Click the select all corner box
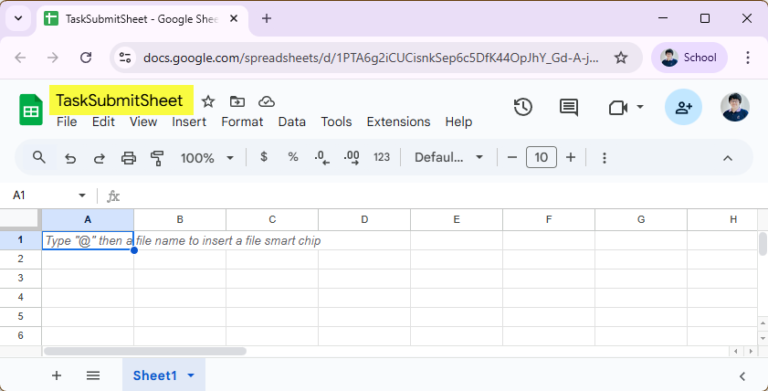Viewport: 768px width, 391px height. (x=21, y=220)
